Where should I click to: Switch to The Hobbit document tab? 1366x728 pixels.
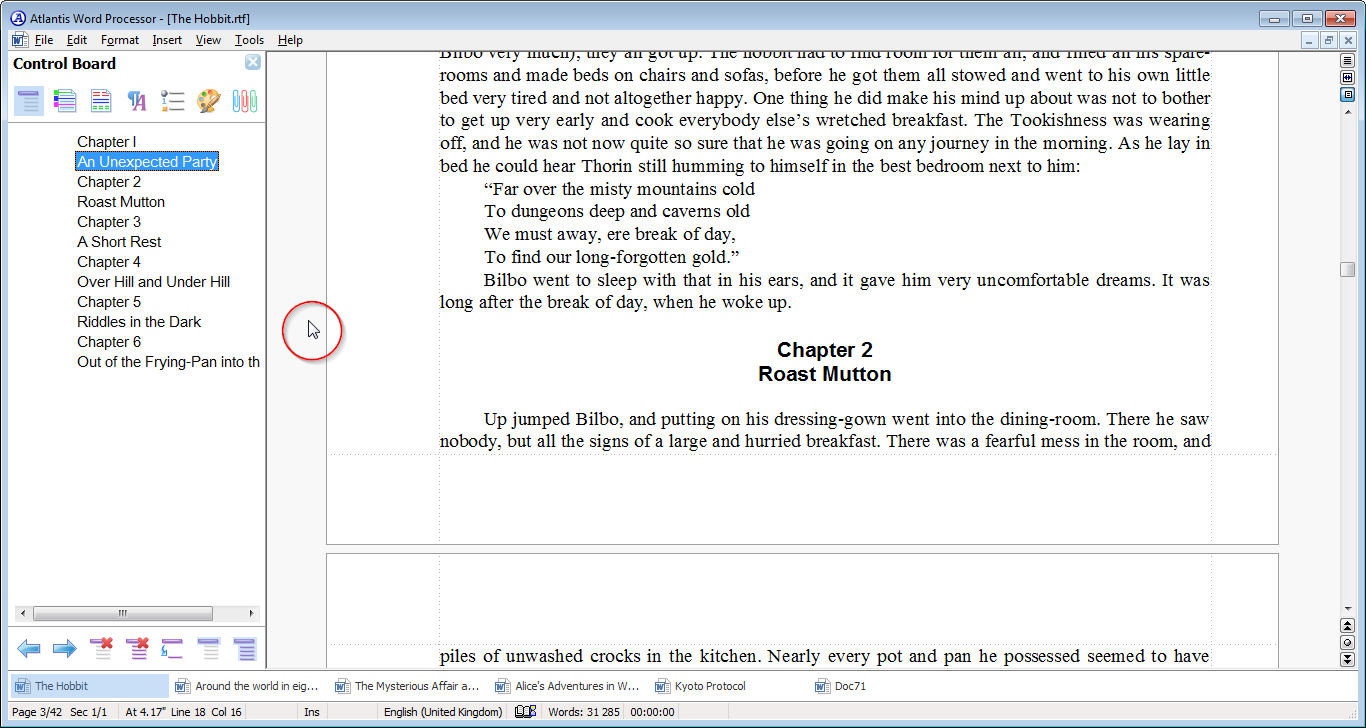coord(90,686)
